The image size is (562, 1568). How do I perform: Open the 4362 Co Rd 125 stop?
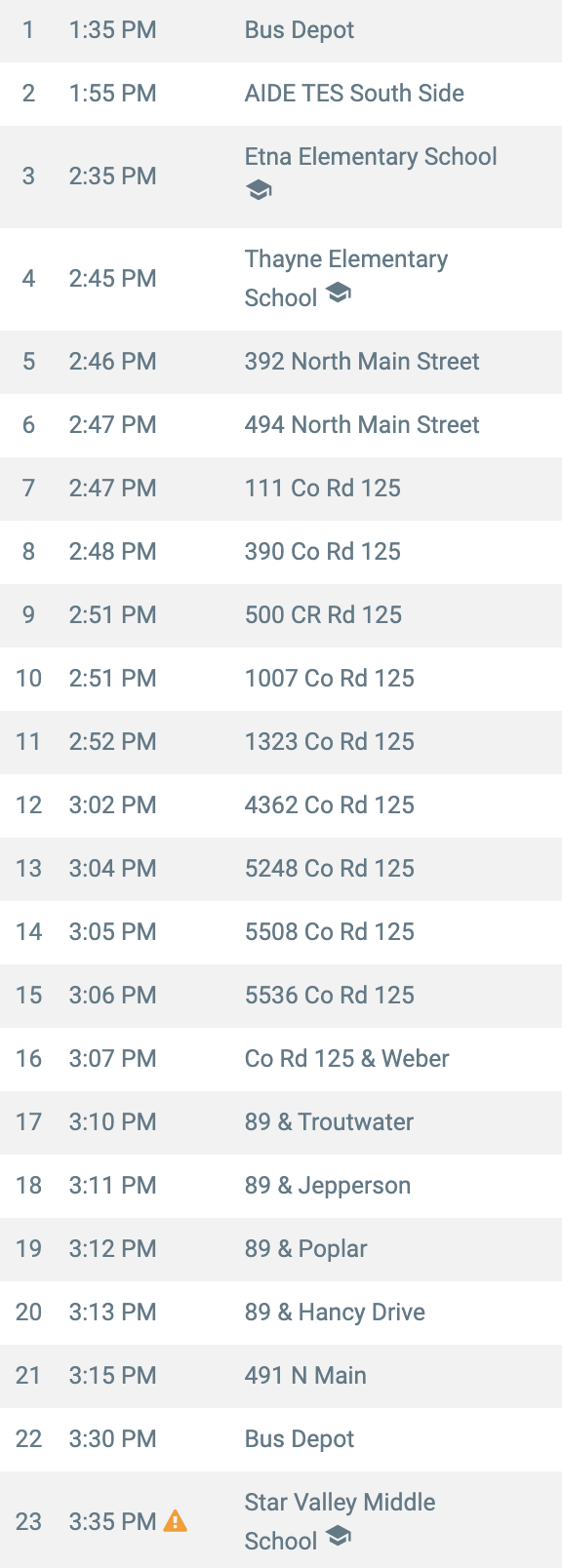click(281, 805)
